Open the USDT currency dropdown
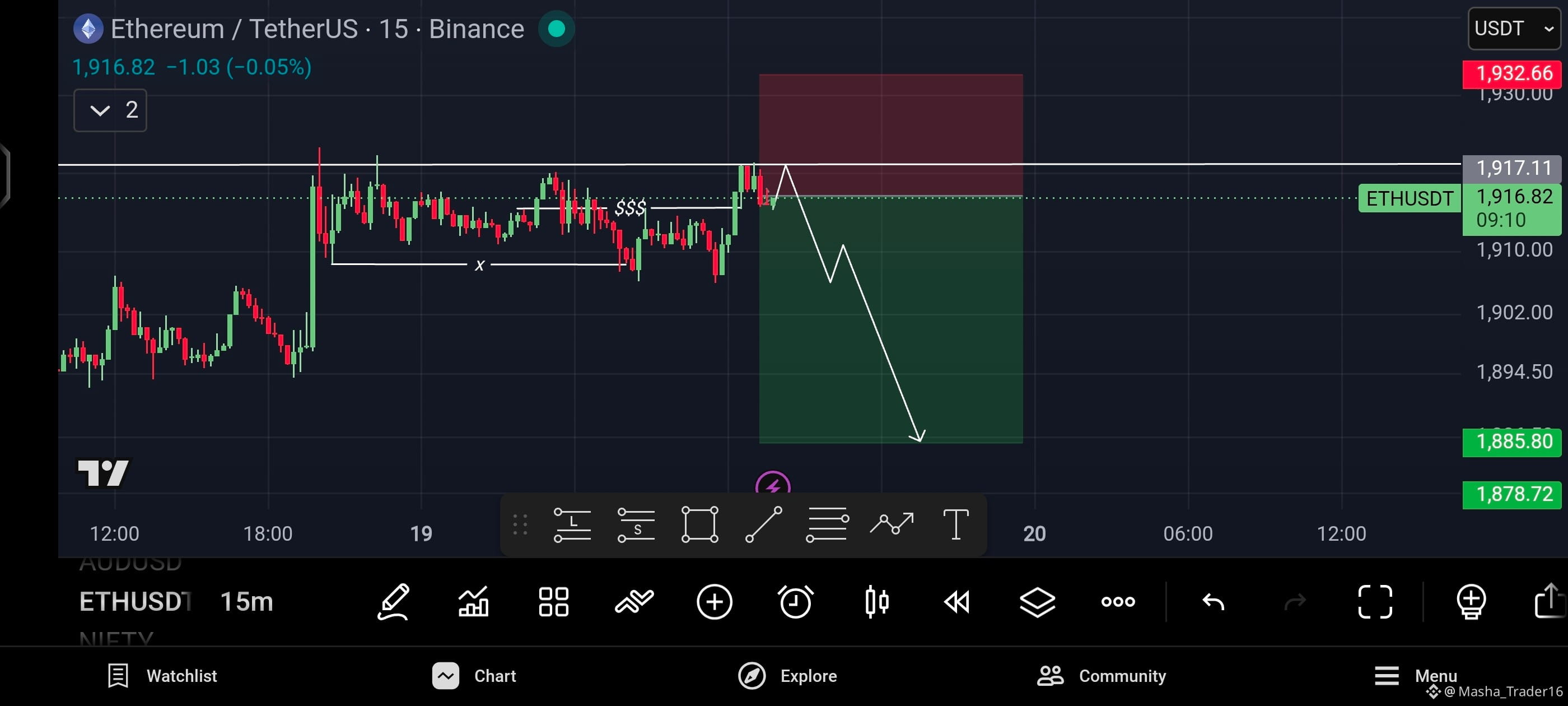Screen dimensions: 1568x706 tap(1514, 29)
